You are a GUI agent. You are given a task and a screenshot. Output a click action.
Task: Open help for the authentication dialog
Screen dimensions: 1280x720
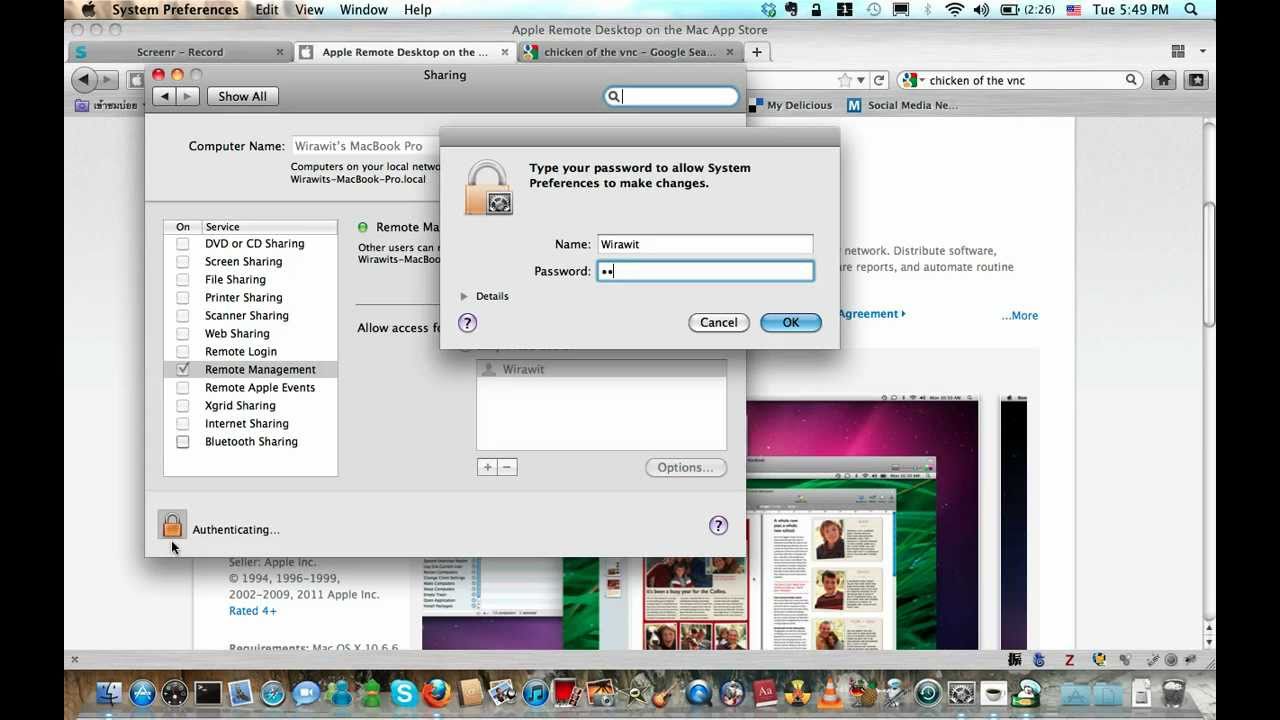click(x=467, y=323)
